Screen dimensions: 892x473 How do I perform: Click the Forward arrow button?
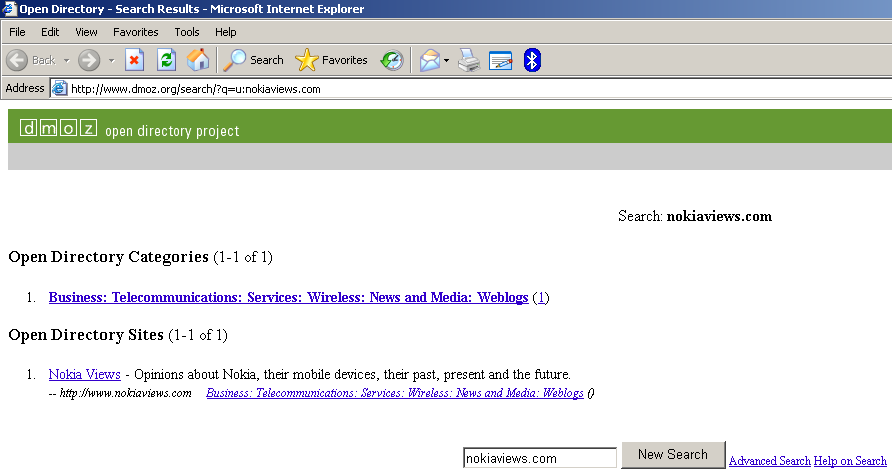[x=89, y=60]
